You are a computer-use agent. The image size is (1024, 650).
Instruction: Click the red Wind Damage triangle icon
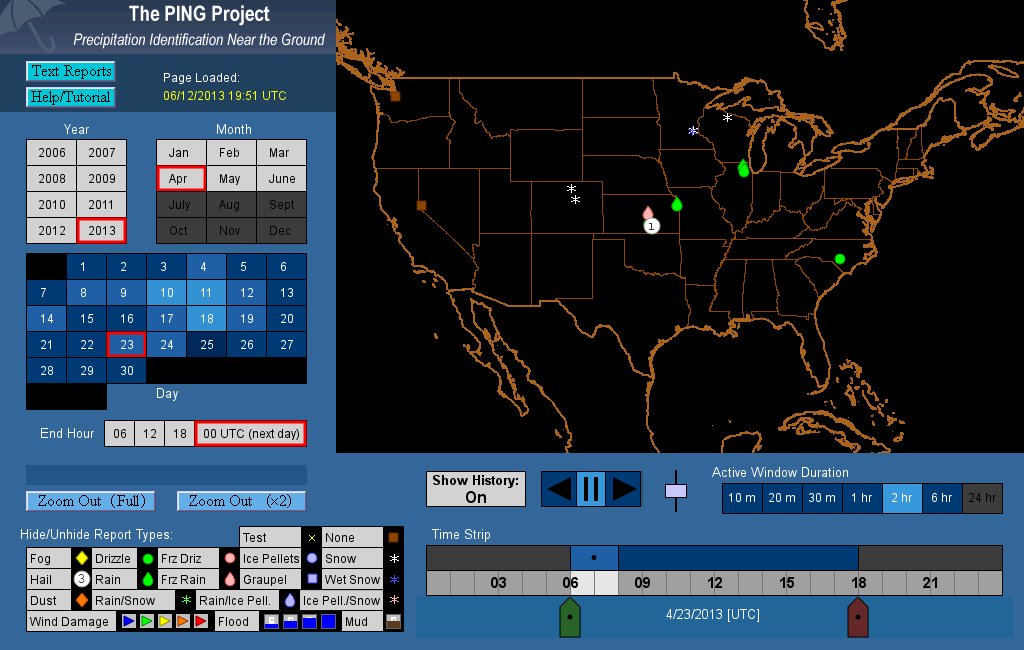[x=200, y=622]
